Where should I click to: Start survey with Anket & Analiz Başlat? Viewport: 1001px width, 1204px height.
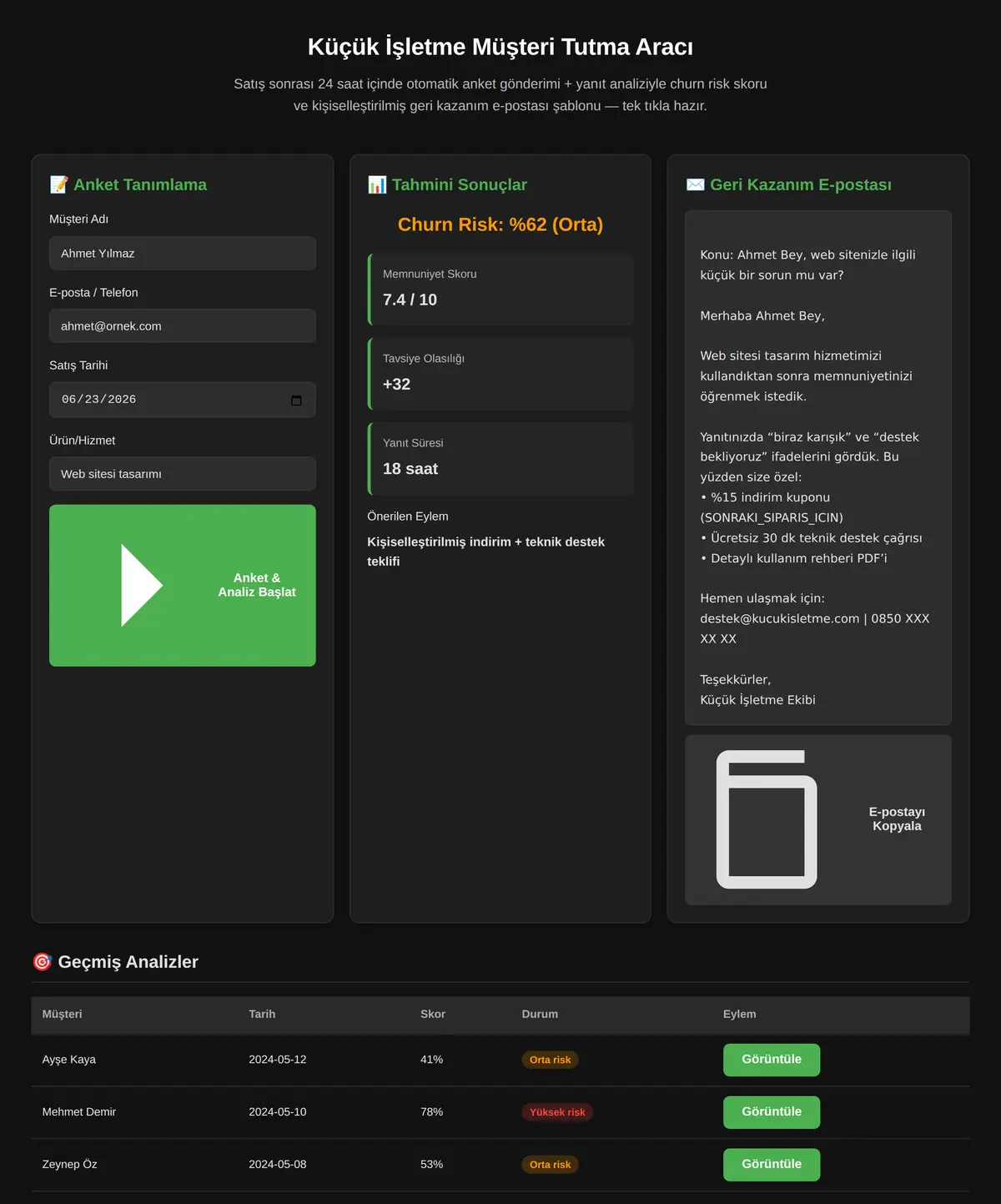(x=183, y=585)
